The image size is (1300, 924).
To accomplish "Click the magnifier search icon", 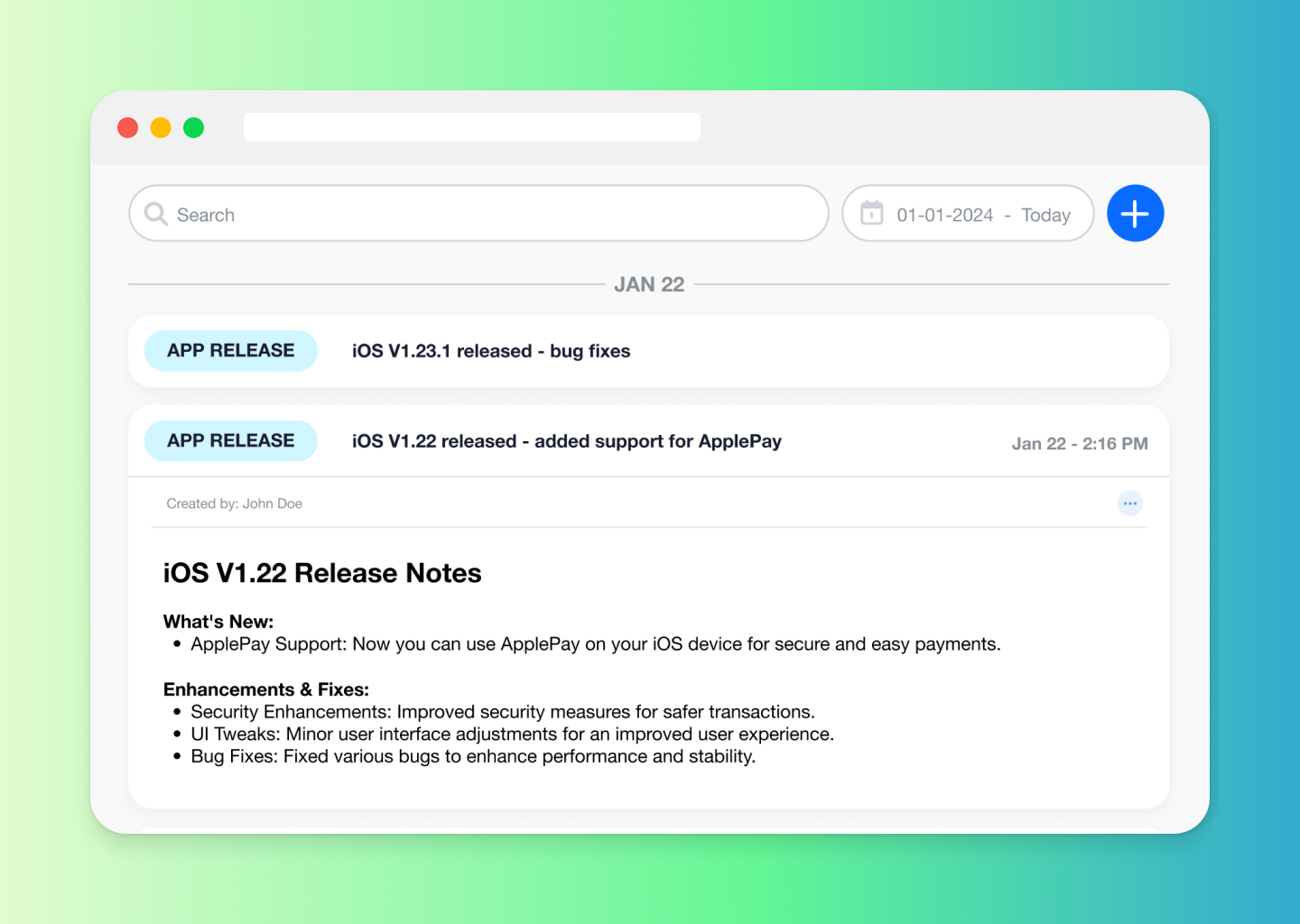I will pos(156,214).
